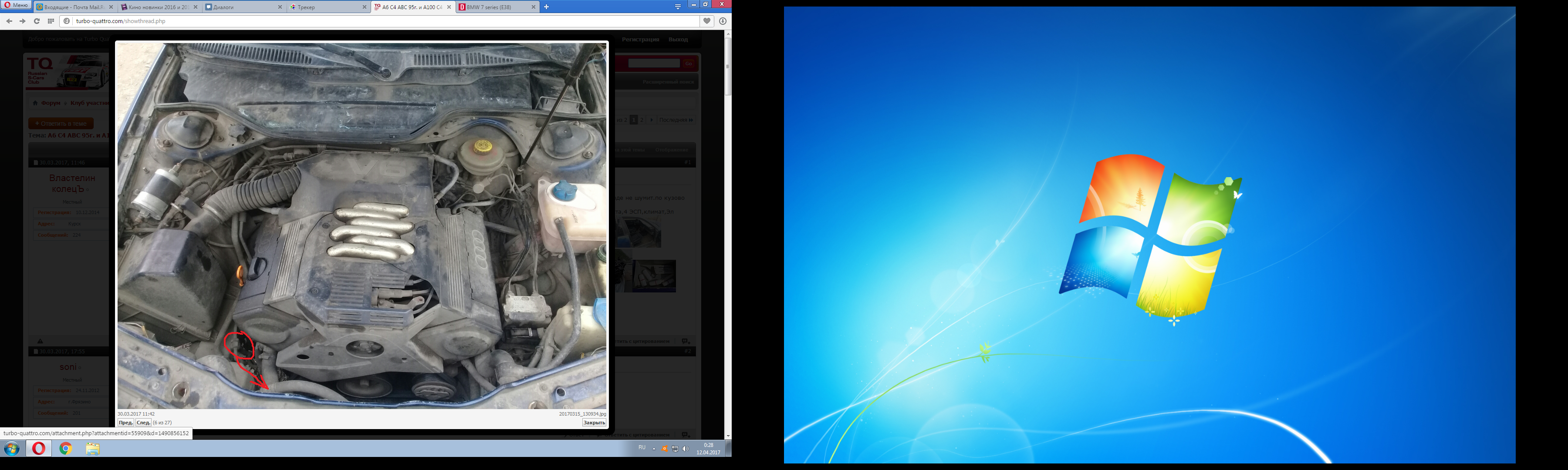Click the Пред. button in lightbox

click(125, 423)
